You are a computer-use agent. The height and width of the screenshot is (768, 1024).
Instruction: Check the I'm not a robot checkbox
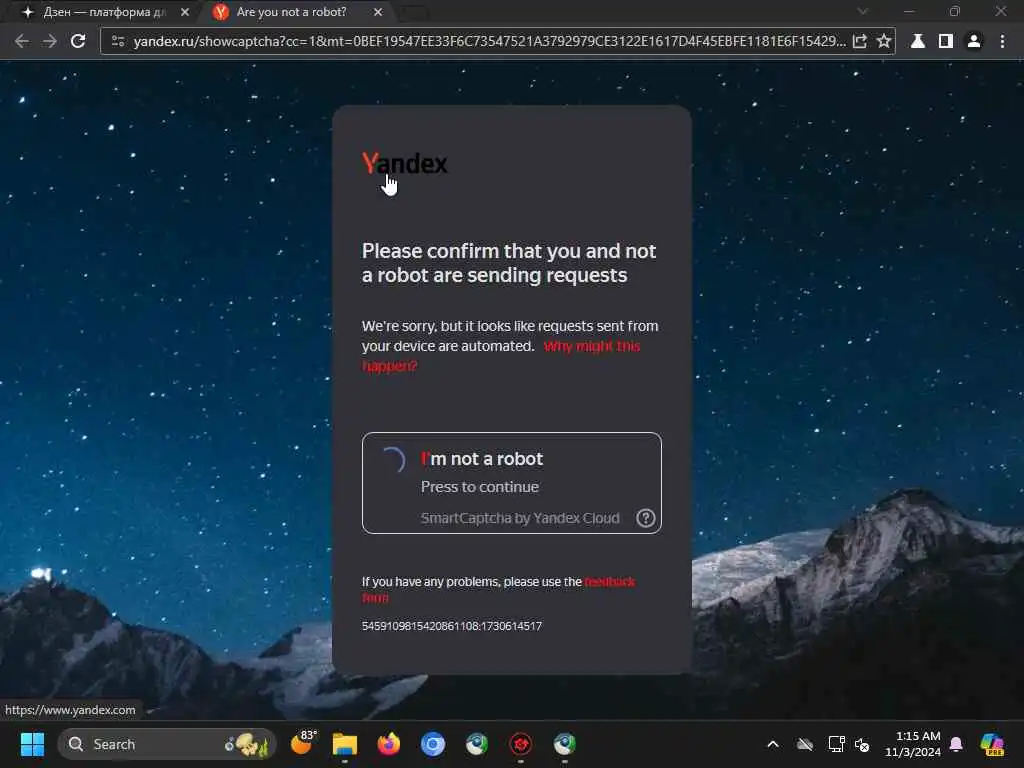tap(392, 460)
